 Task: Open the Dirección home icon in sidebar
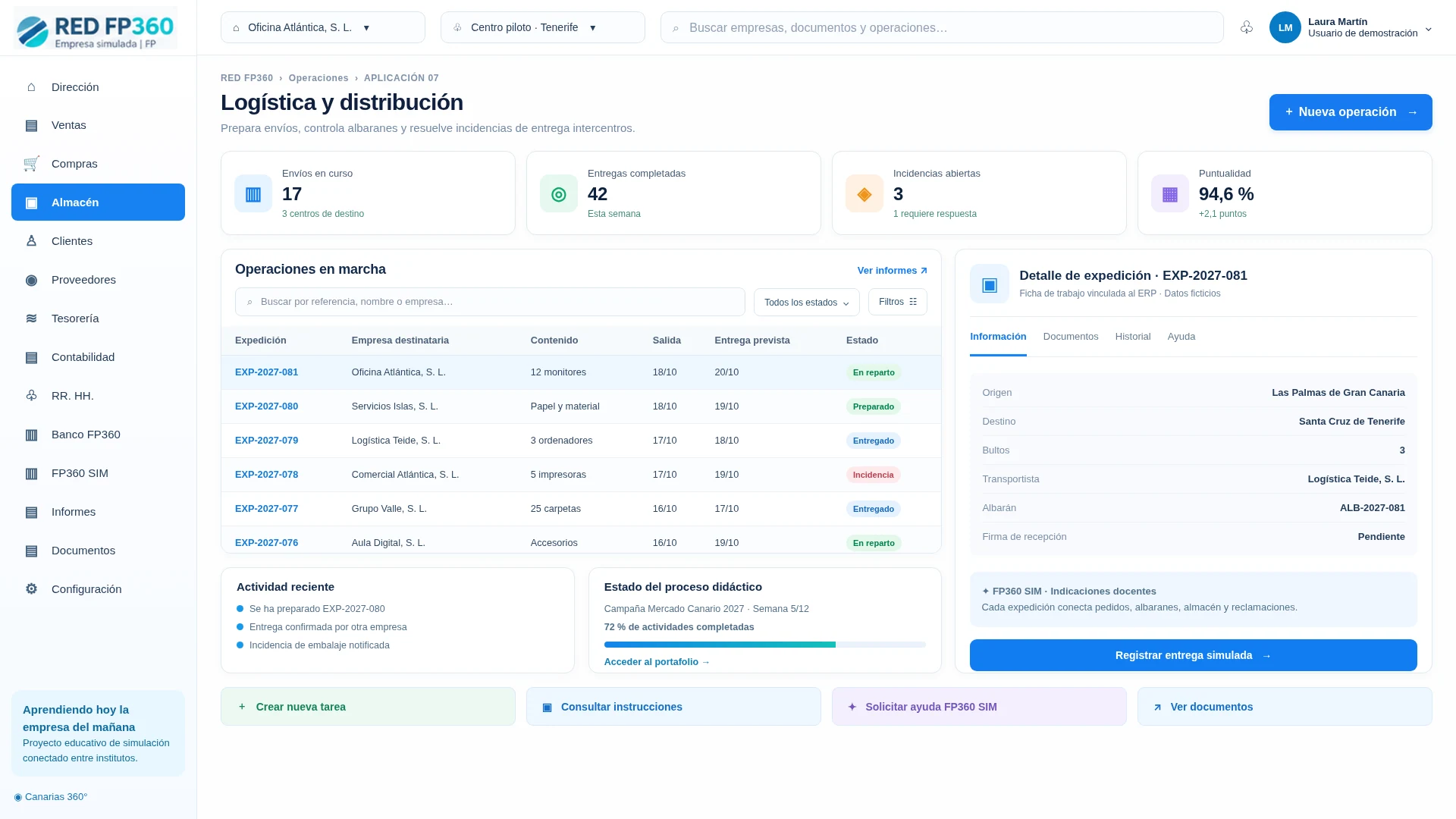(x=31, y=87)
